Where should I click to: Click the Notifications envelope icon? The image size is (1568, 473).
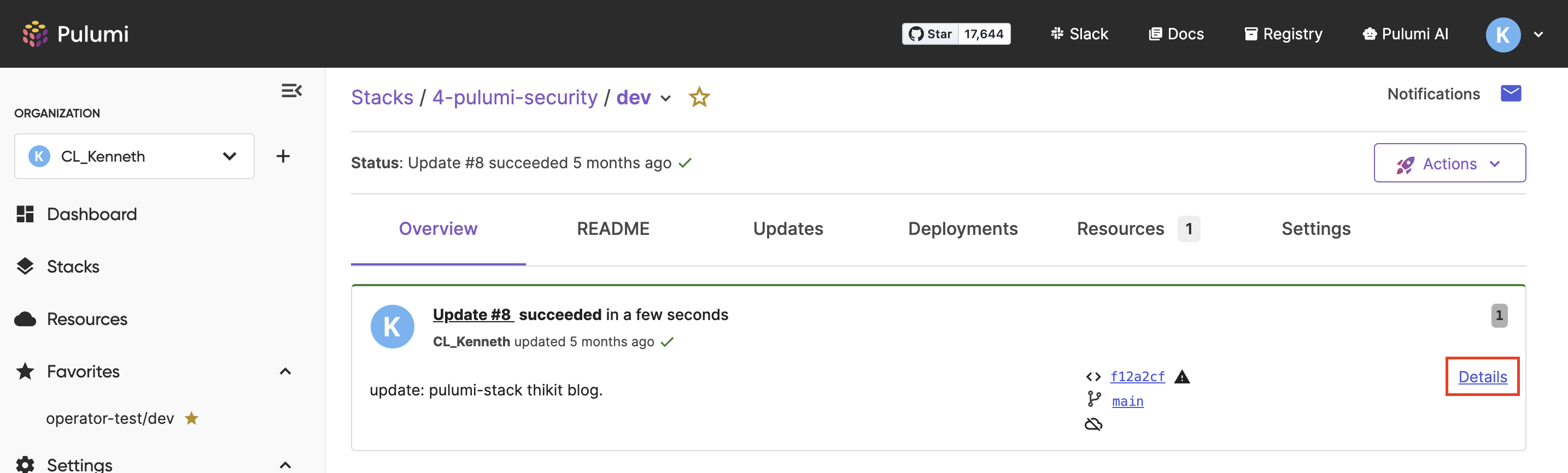pos(1511,93)
